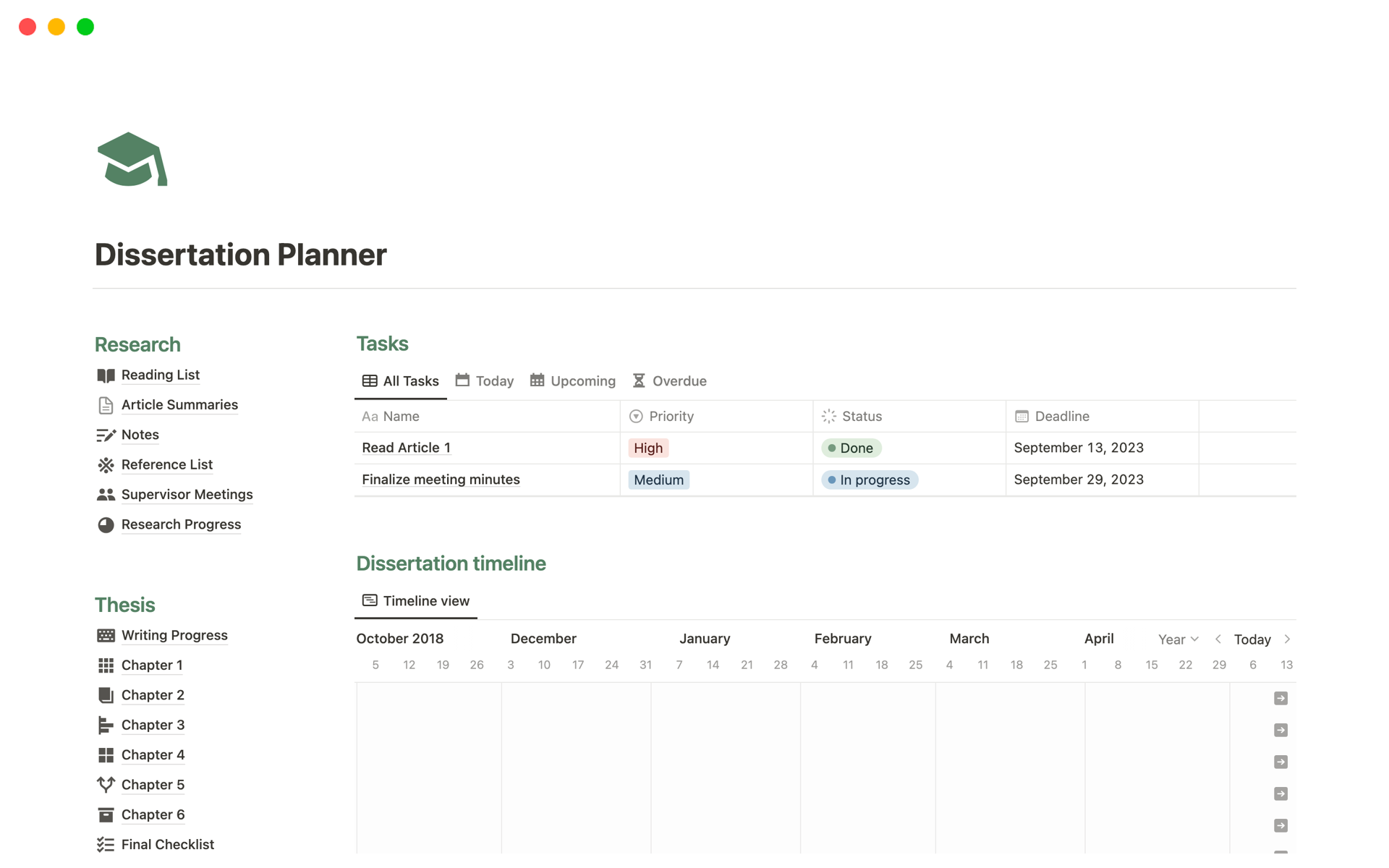Screen dimensions: 1389x868
Task: Jump to Today in the timeline
Action: pyautogui.click(x=1252, y=639)
